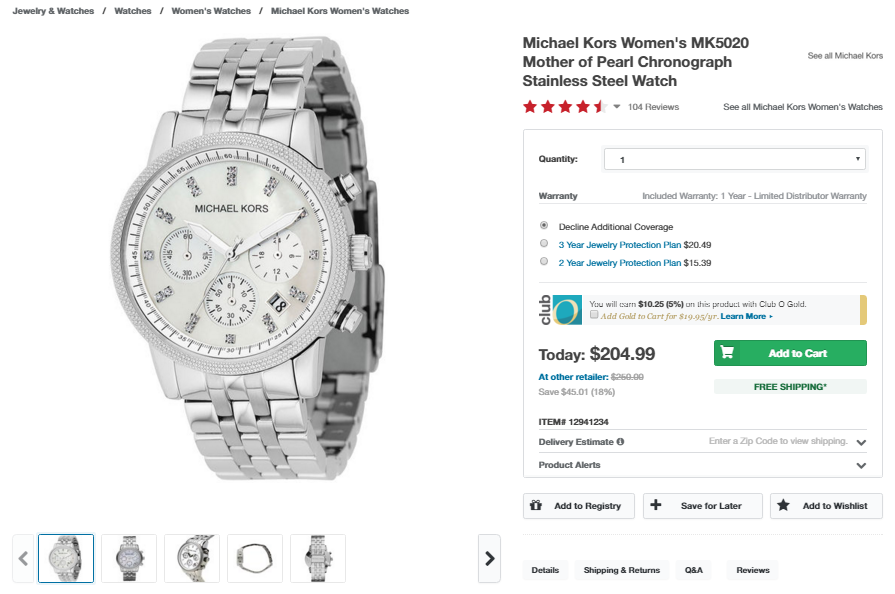
Task: Go to Women's Watches in the breadcrumb
Action: pos(211,11)
